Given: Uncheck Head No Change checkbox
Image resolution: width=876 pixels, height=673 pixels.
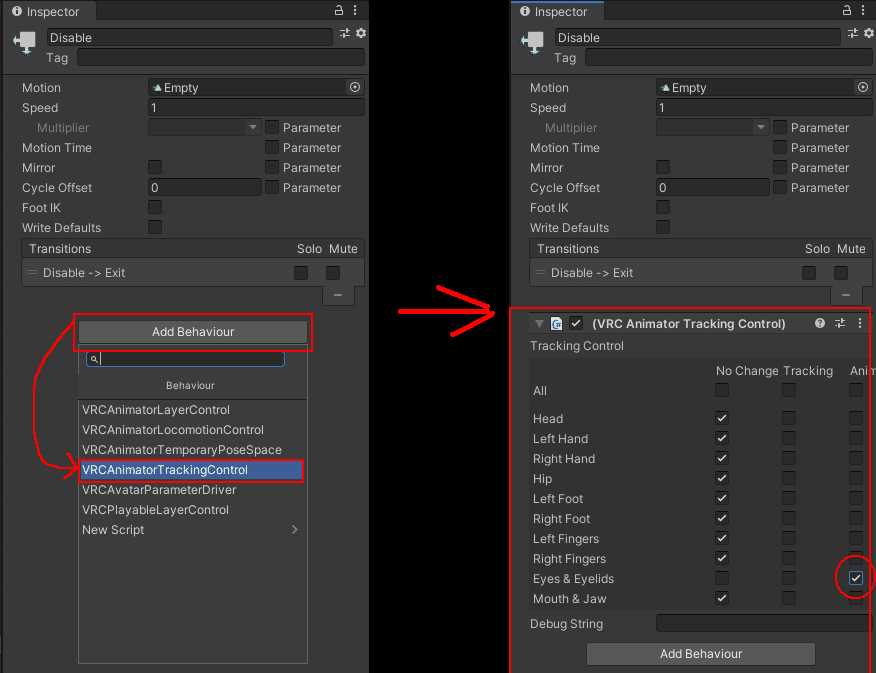Looking at the screenshot, I should click(x=722, y=418).
